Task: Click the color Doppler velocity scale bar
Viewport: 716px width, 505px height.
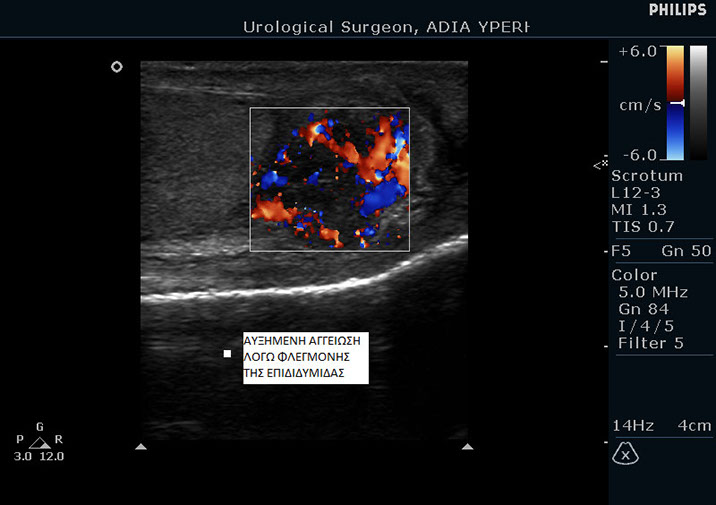Action: coord(675,102)
